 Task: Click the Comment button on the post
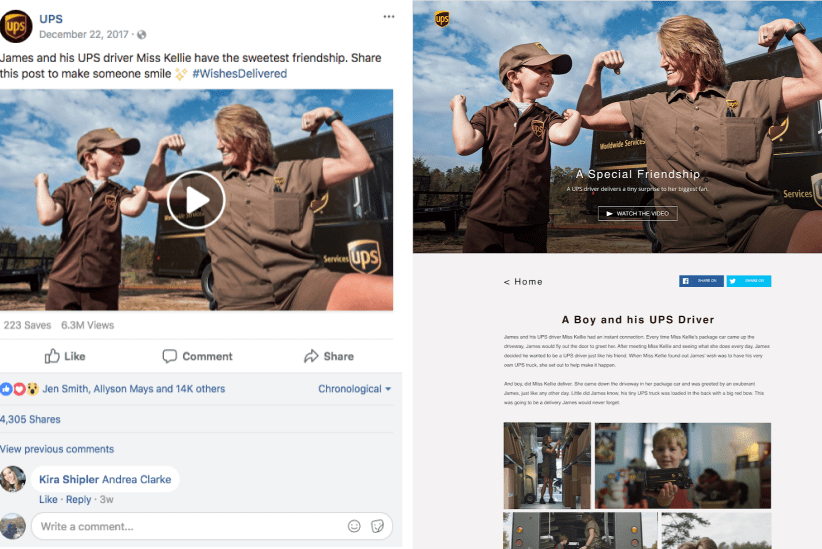[197, 357]
